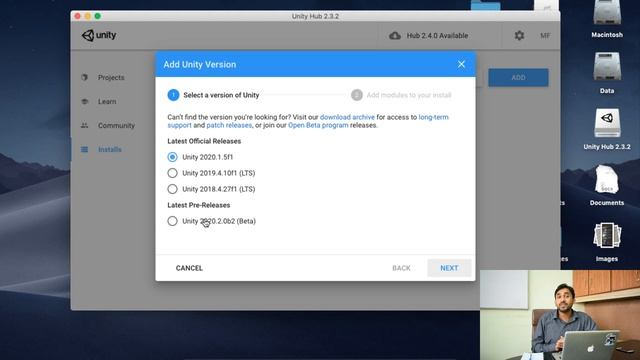This screenshot has width=640, height=360.
Task: Click the Documents desktop icon
Action: click(x=607, y=179)
